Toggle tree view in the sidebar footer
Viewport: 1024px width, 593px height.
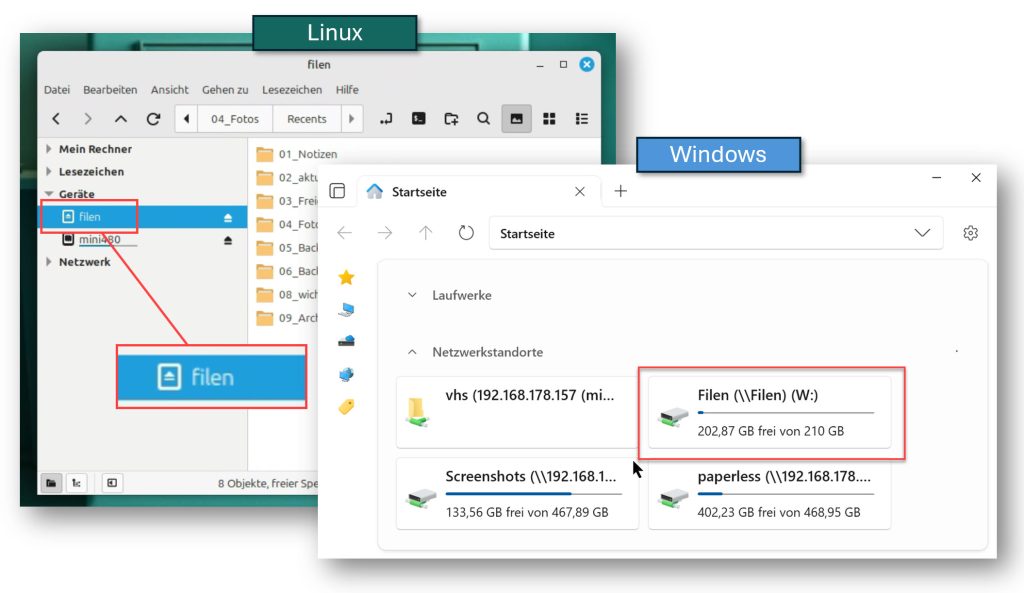[x=76, y=483]
